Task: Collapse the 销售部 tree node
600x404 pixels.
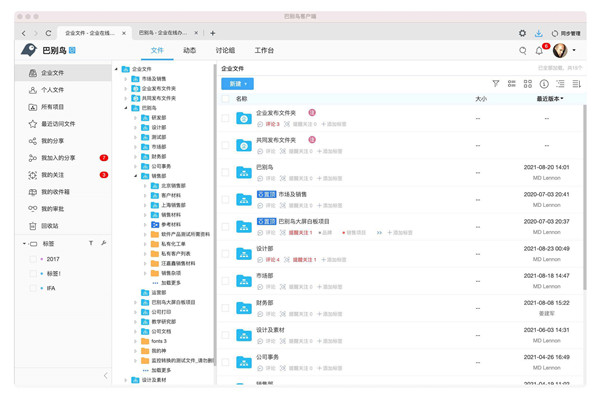Action: click(x=136, y=176)
